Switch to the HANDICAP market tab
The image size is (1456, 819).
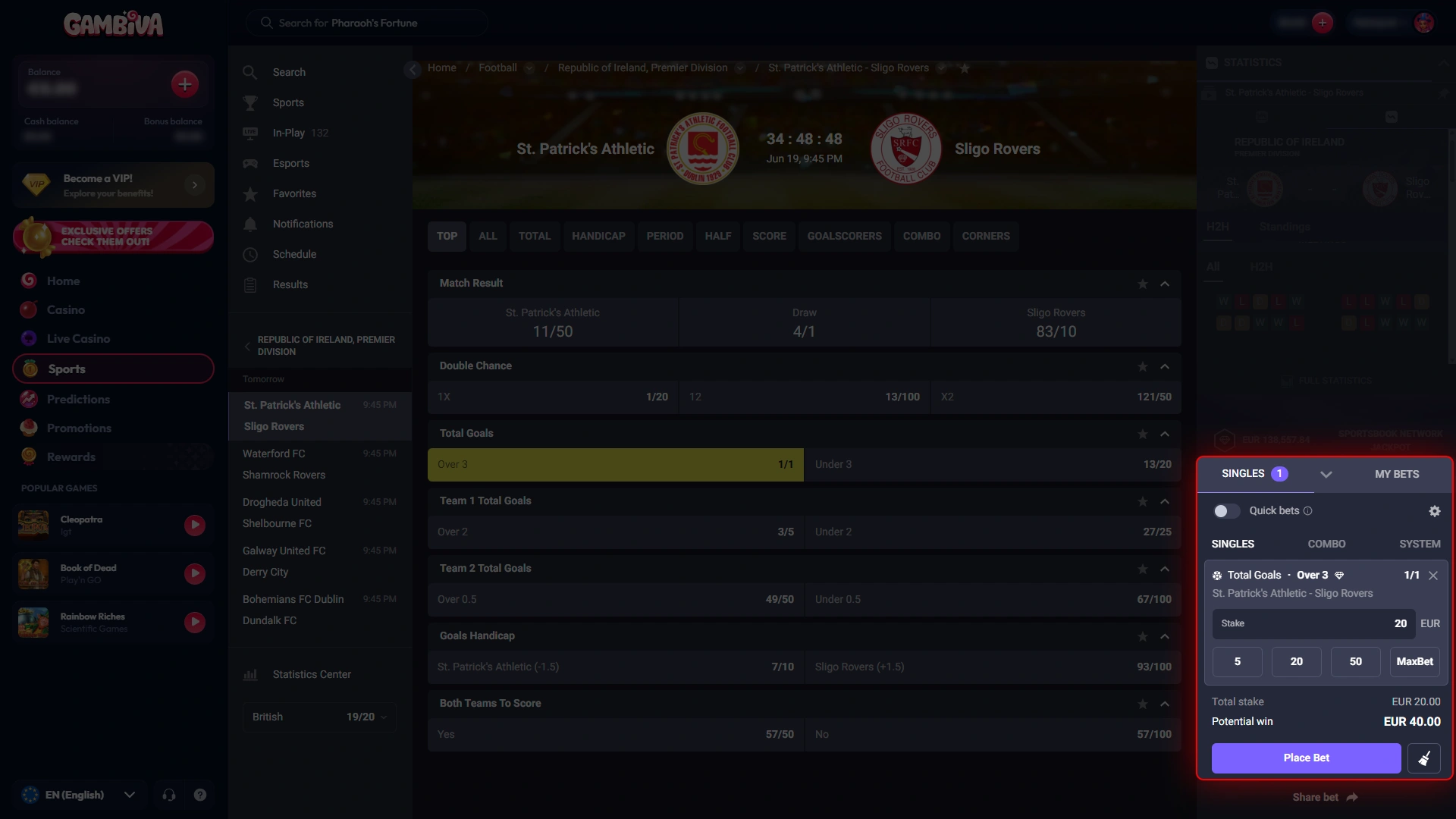tap(598, 236)
